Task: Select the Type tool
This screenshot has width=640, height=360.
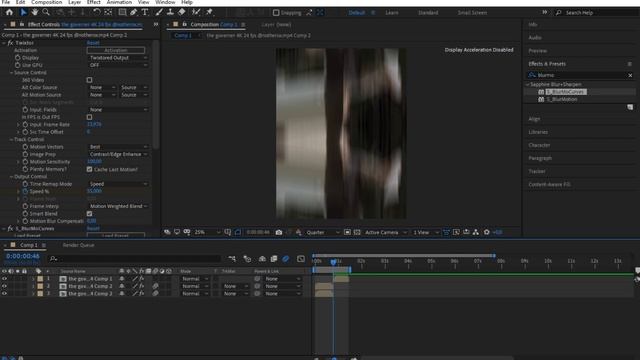Action: [145, 12]
